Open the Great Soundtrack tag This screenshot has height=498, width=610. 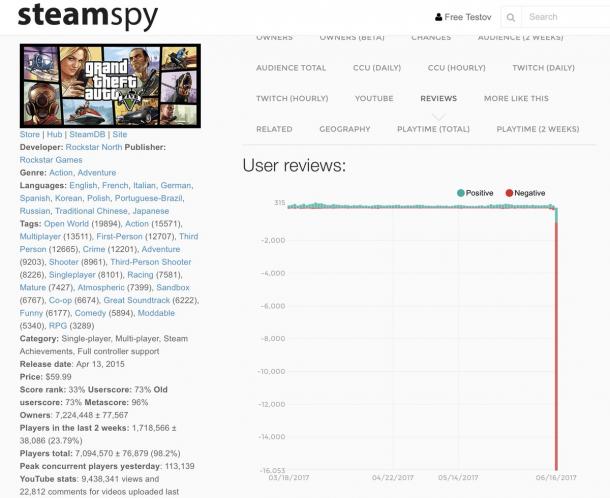pyautogui.click(x=137, y=300)
